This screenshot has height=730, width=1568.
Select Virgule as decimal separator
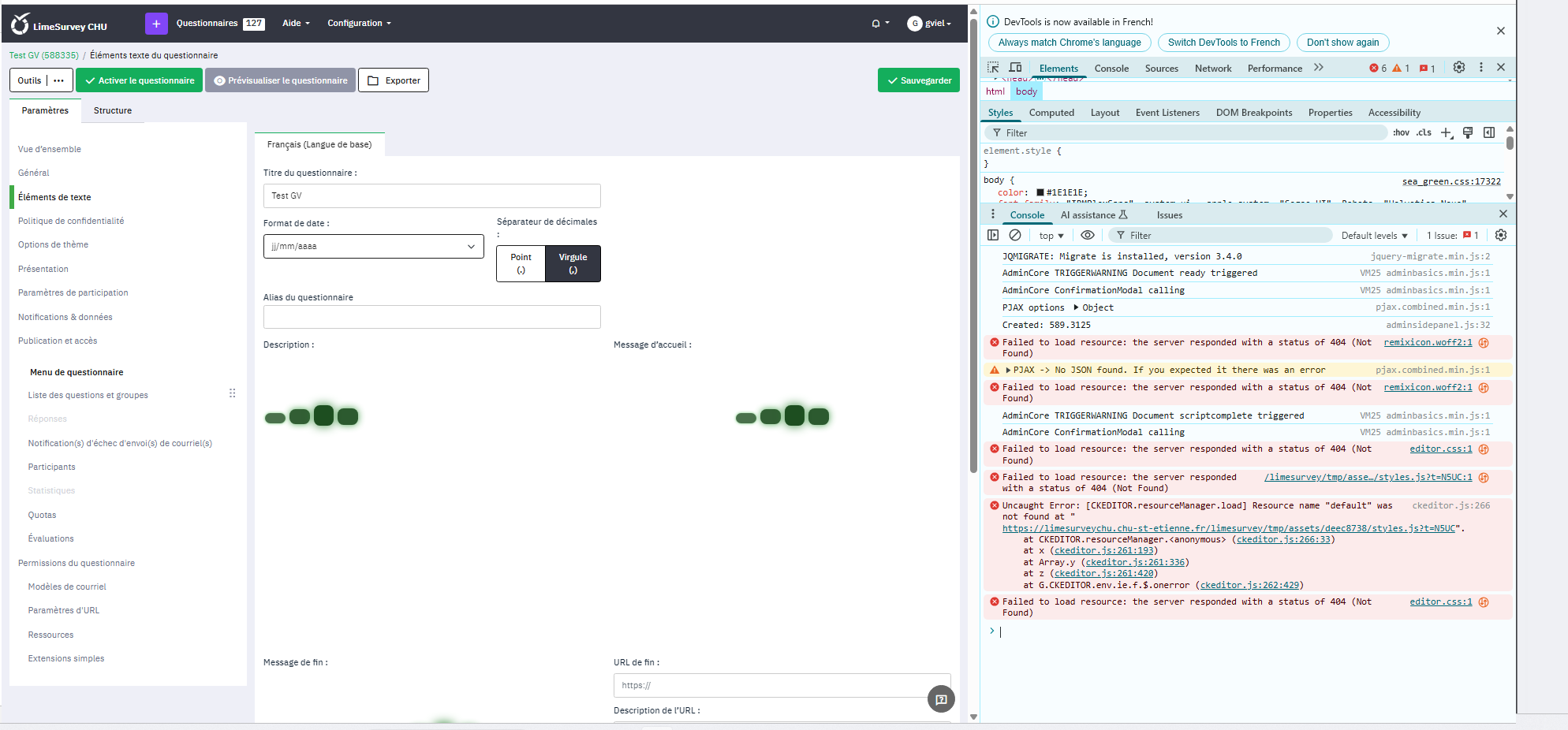click(x=573, y=263)
